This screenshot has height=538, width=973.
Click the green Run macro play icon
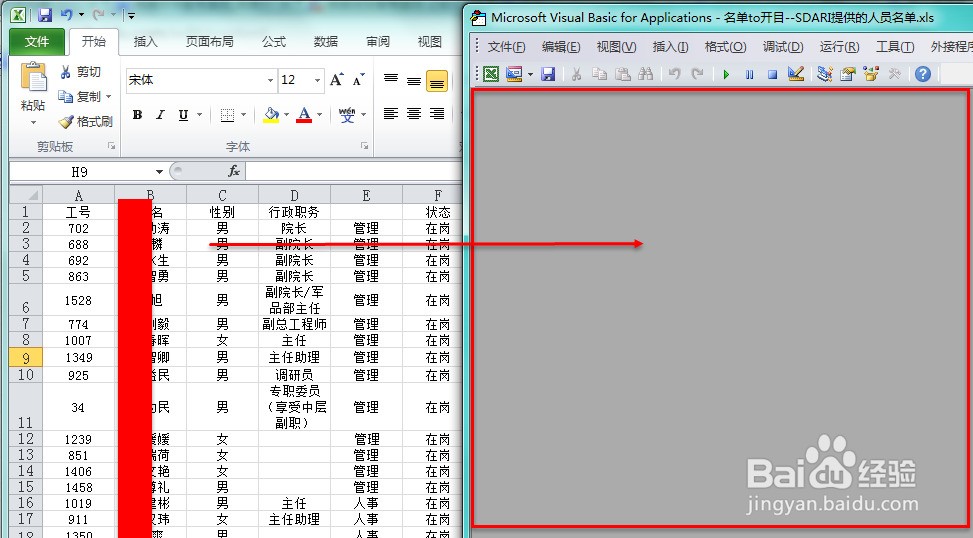pos(726,74)
